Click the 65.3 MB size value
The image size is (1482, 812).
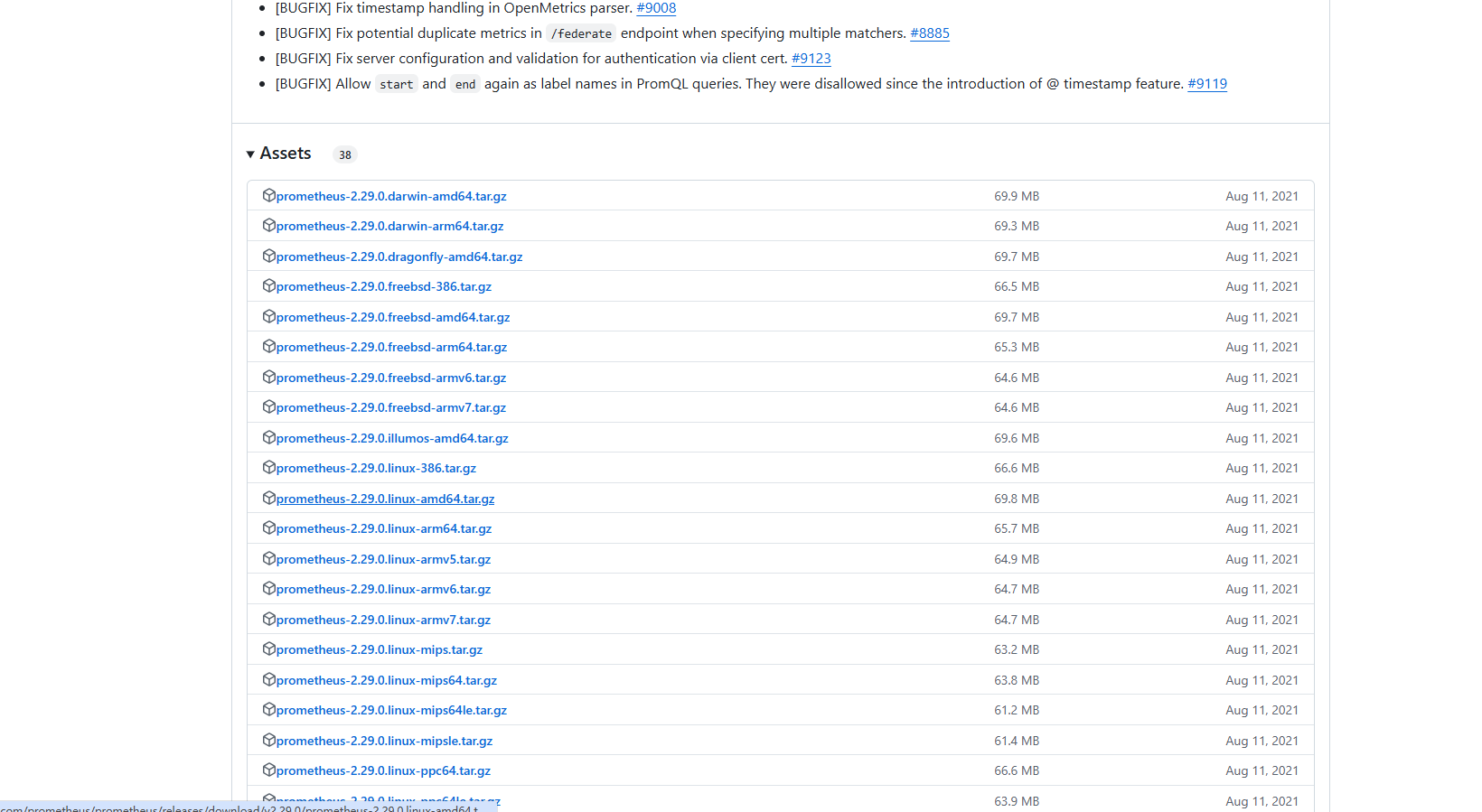[x=1017, y=347]
